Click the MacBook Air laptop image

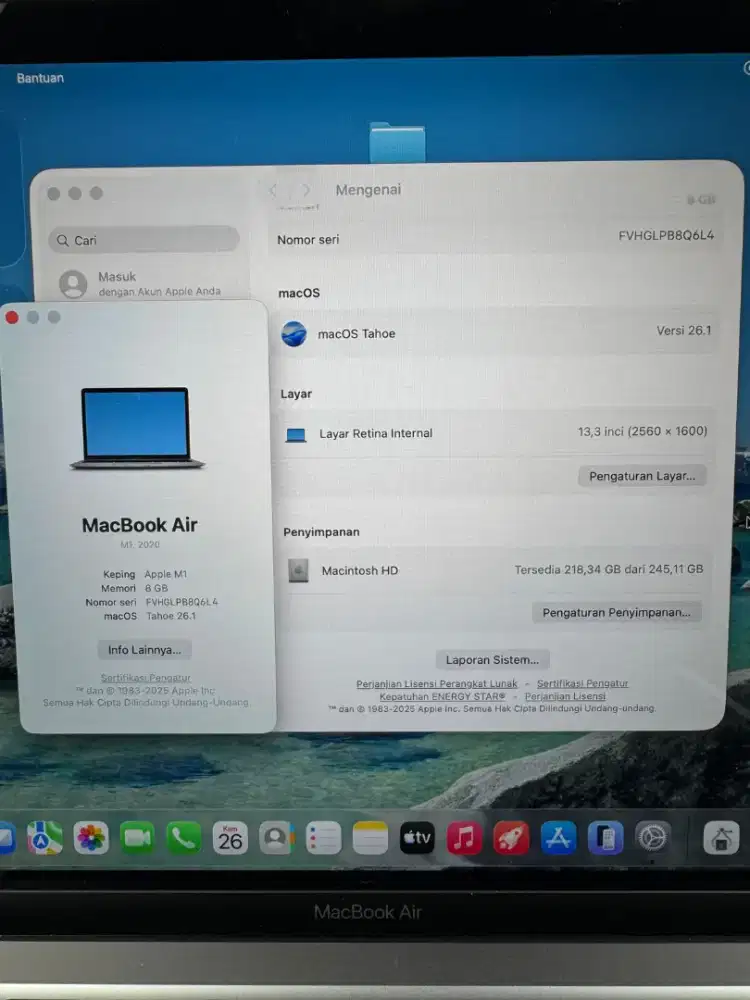pyautogui.click(x=136, y=428)
